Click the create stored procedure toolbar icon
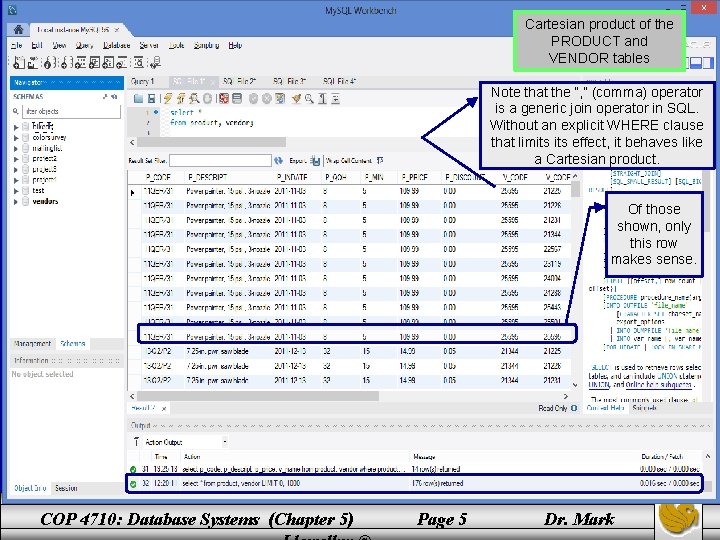Image resolution: width=720 pixels, height=540 pixels. [x=108, y=62]
